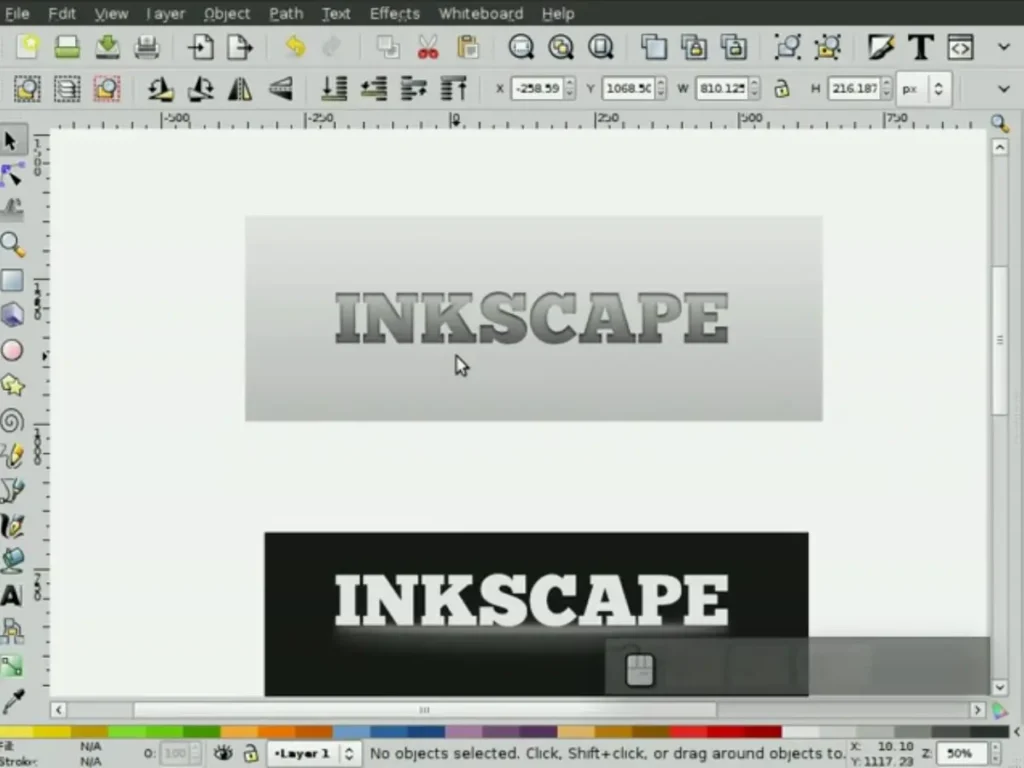Viewport: 1024px width, 768px height.
Task: Save the document
Action: pyautogui.click(x=107, y=47)
